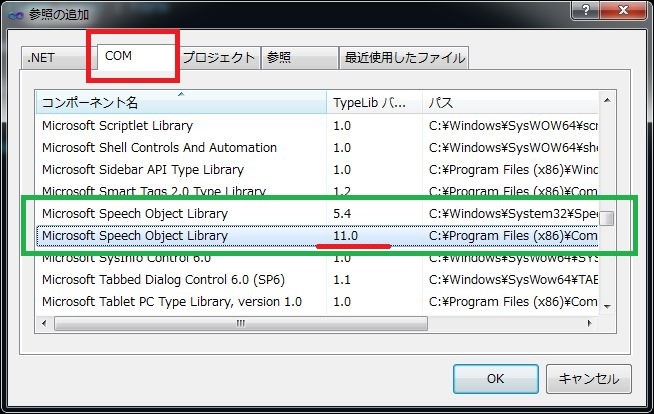
Task: Click vertical scrollbar up arrow
Action: 607,100
